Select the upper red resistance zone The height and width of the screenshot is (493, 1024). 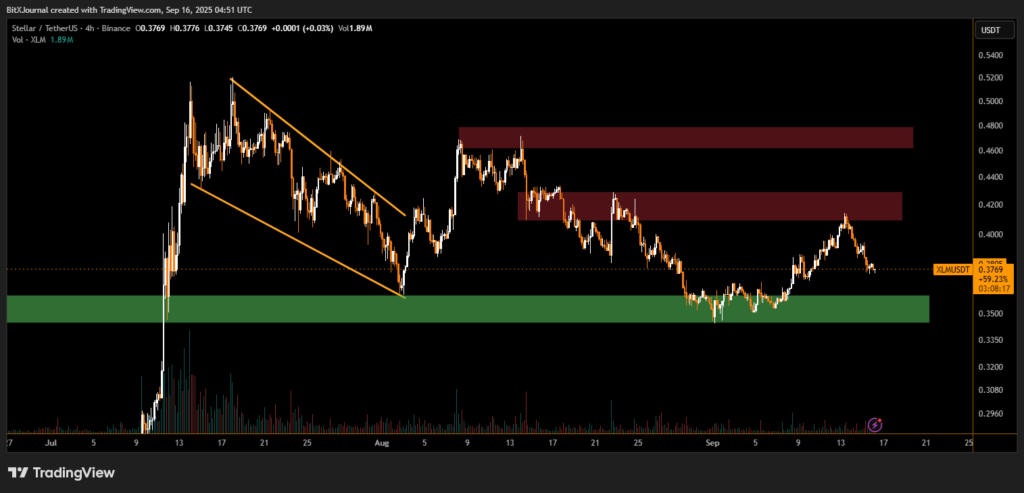pos(685,137)
